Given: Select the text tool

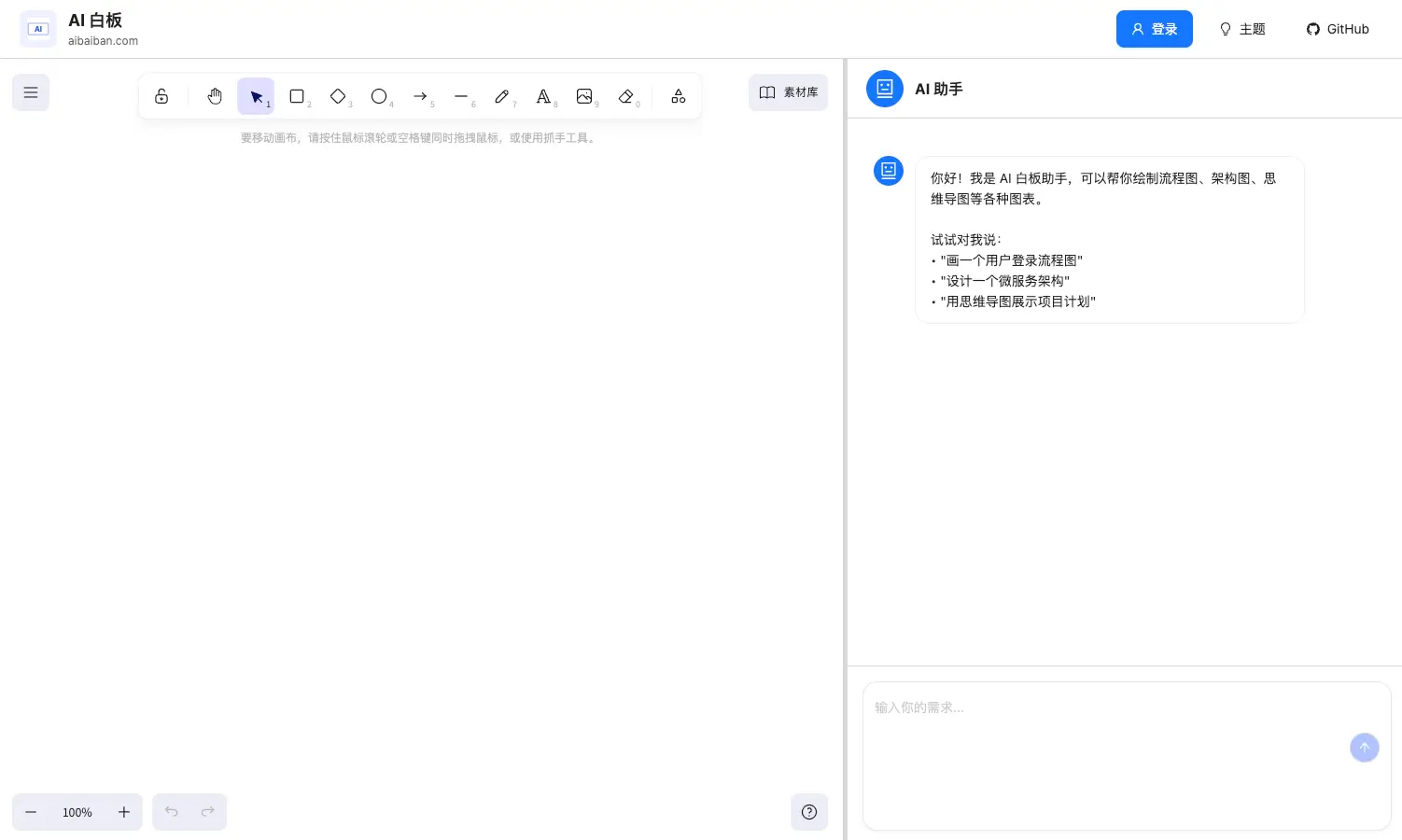Looking at the screenshot, I should click(543, 96).
